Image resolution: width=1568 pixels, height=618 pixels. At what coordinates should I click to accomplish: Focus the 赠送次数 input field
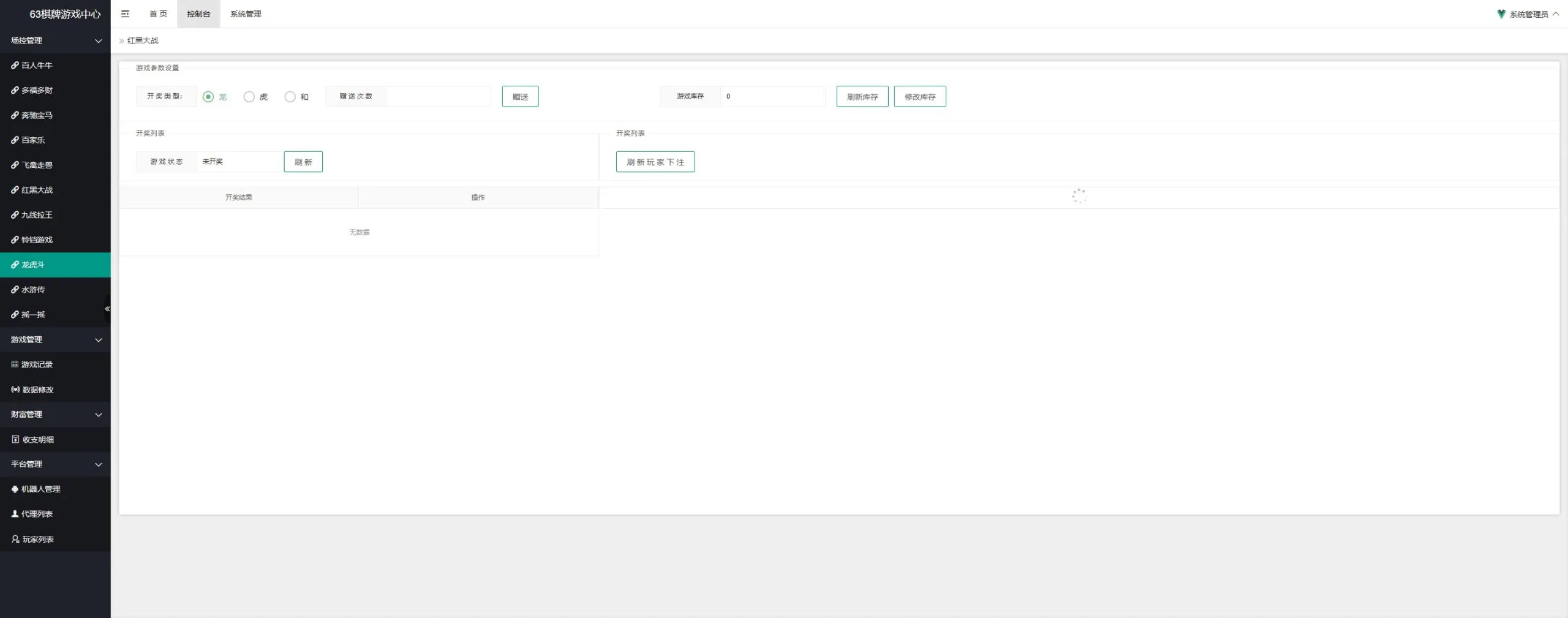(439, 96)
